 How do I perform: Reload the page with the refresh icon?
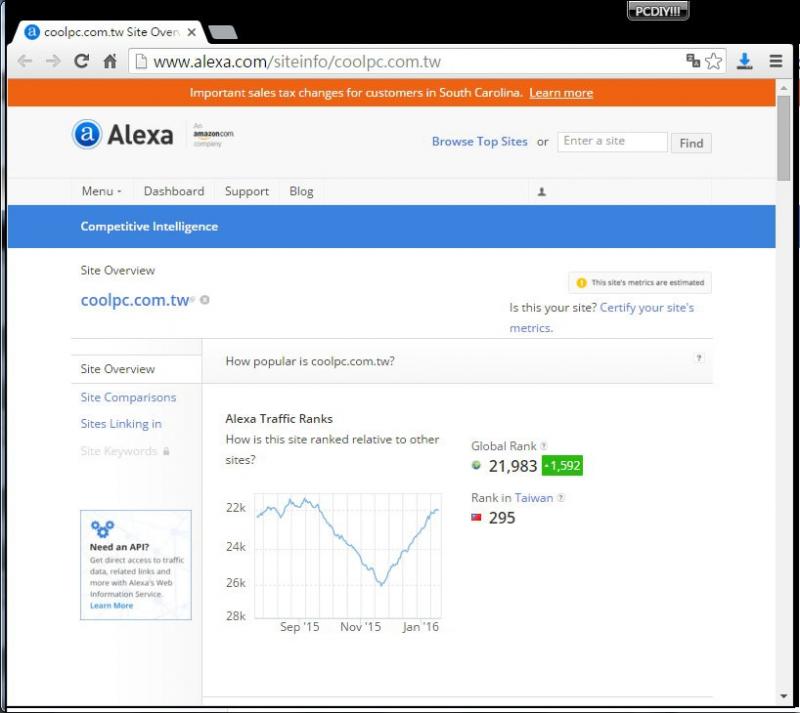82,61
